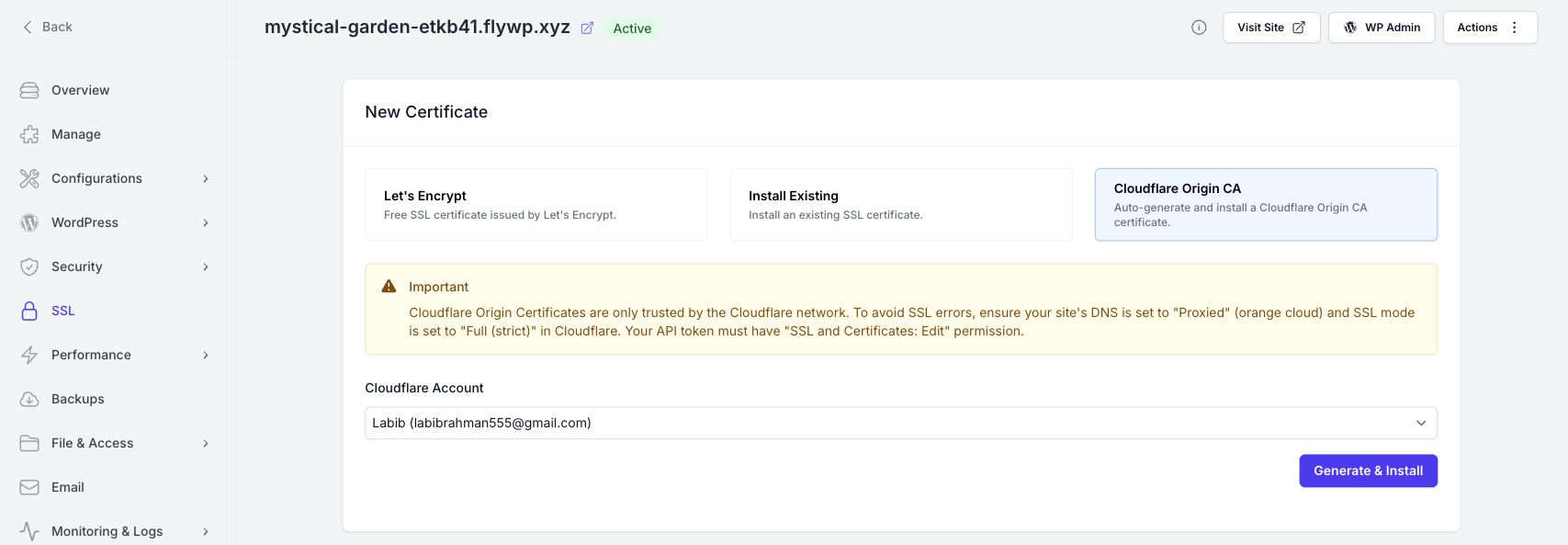
Task: Select the Install Existing certificate option
Action: click(901, 205)
